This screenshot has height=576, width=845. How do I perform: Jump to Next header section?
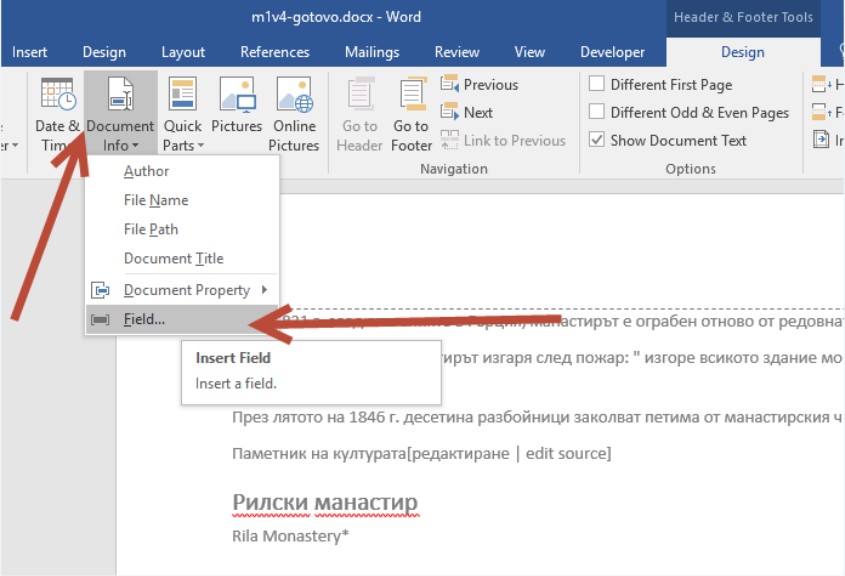coord(467,113)
